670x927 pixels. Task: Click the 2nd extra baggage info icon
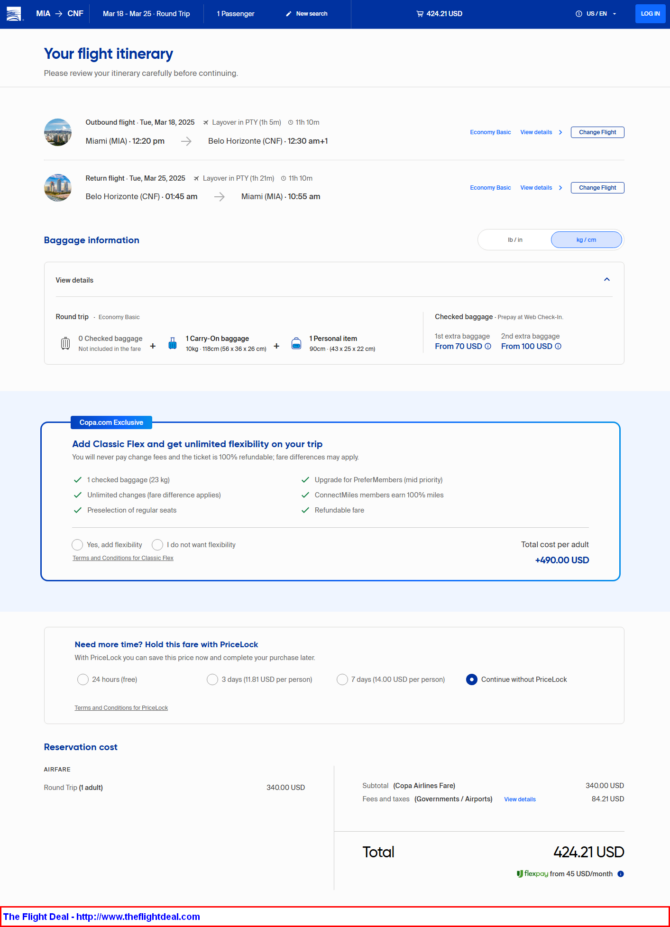click(x=558, y=346)
